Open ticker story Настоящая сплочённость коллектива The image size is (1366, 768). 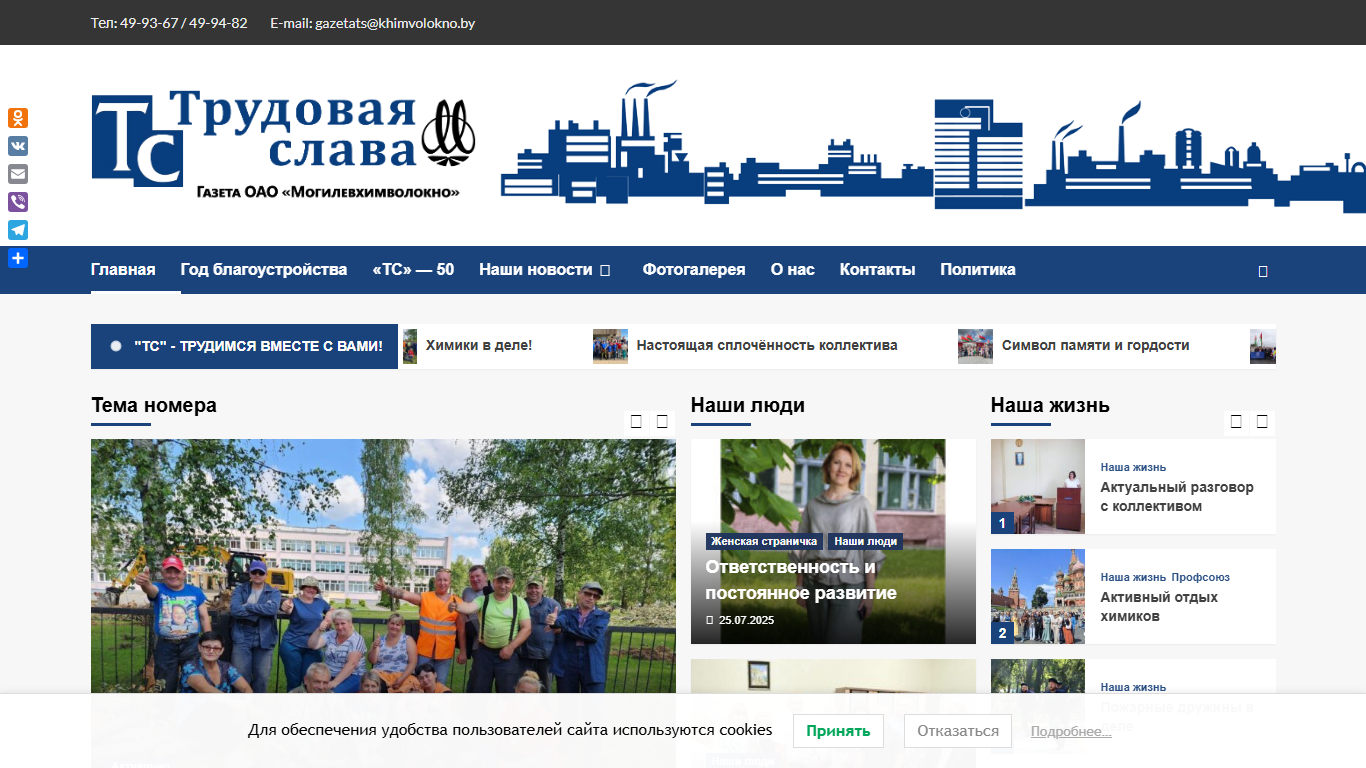point(767,345)
